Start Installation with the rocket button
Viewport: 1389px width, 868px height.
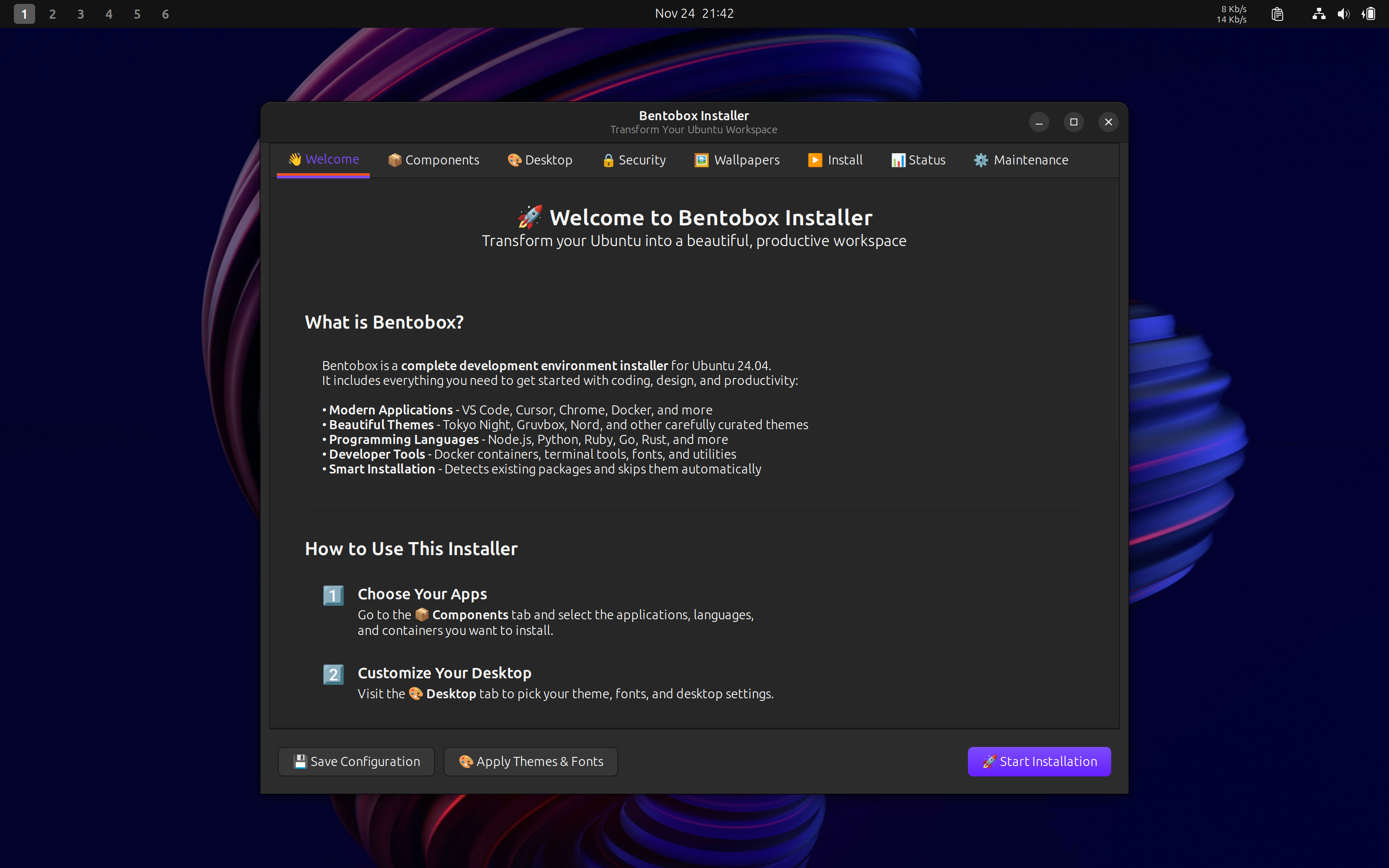[x=1039, y=761]
